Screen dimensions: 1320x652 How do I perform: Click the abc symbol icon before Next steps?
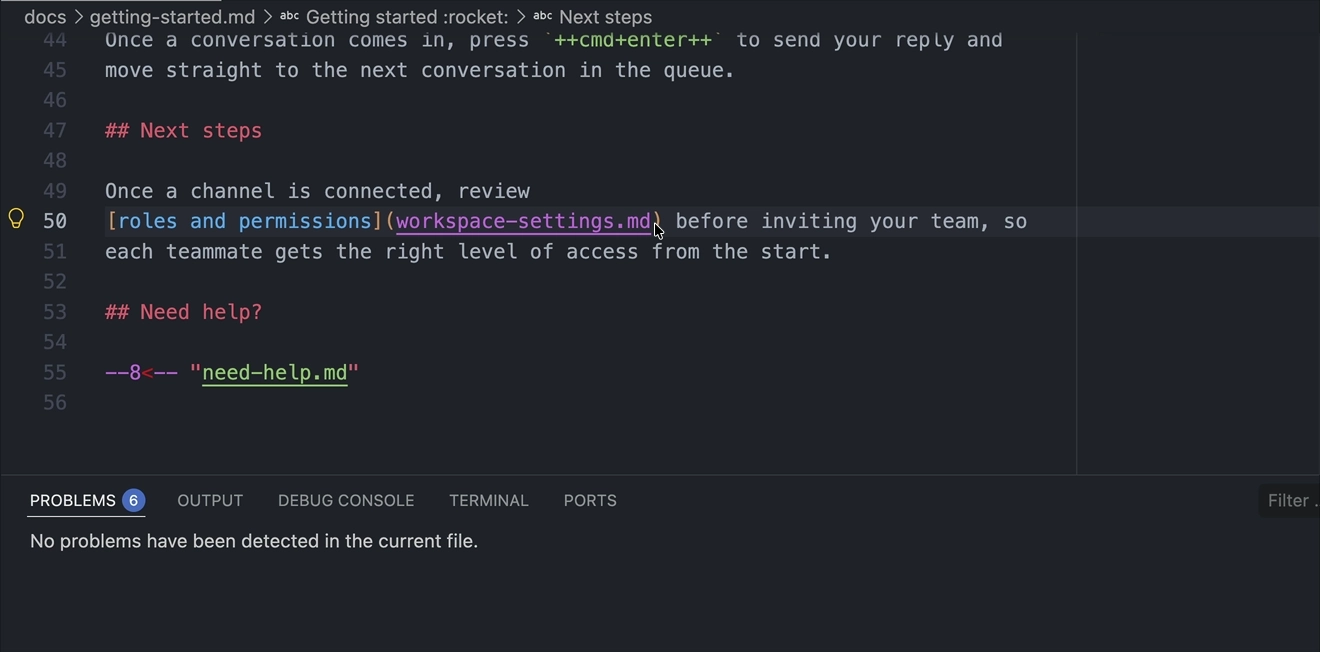(543, 16)
